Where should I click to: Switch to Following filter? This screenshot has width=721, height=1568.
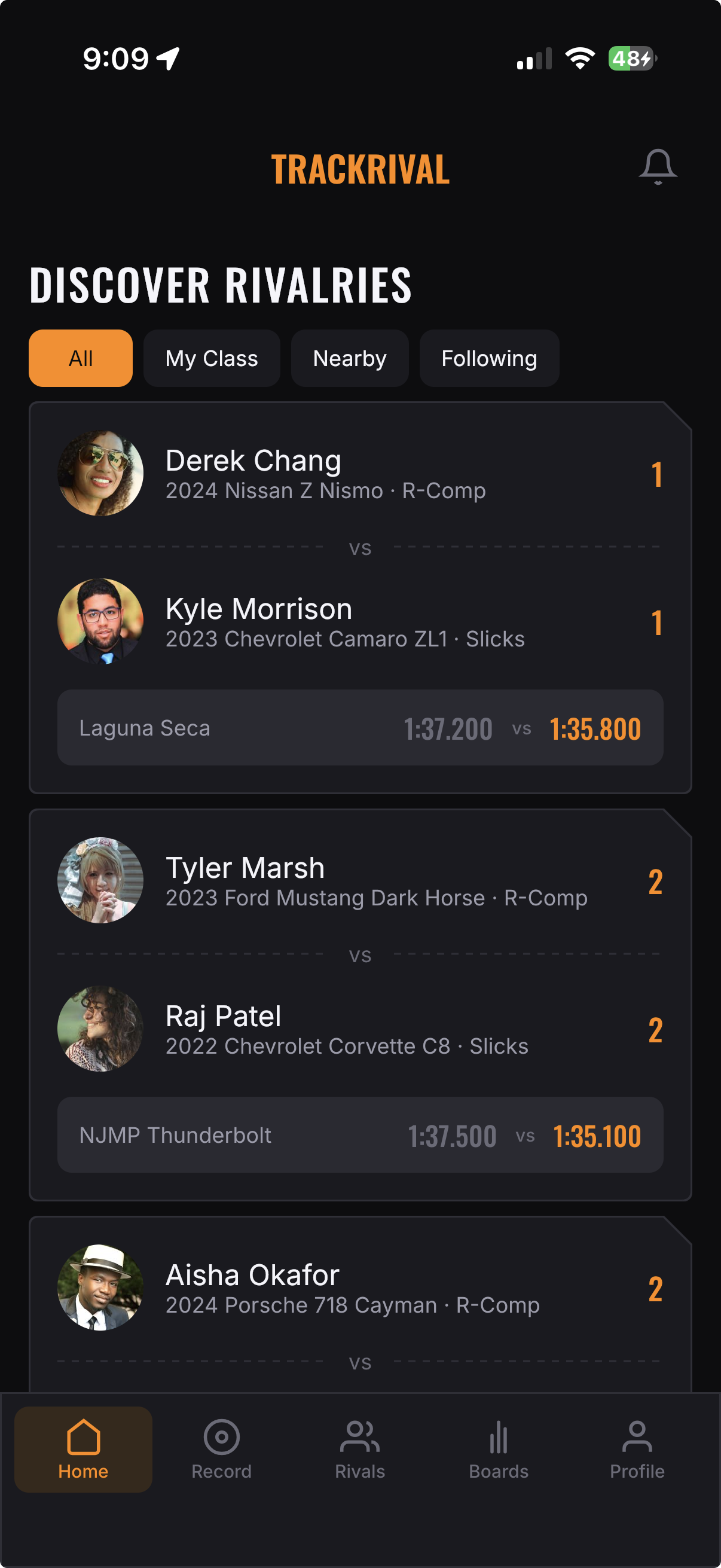[x=488, y=359]
